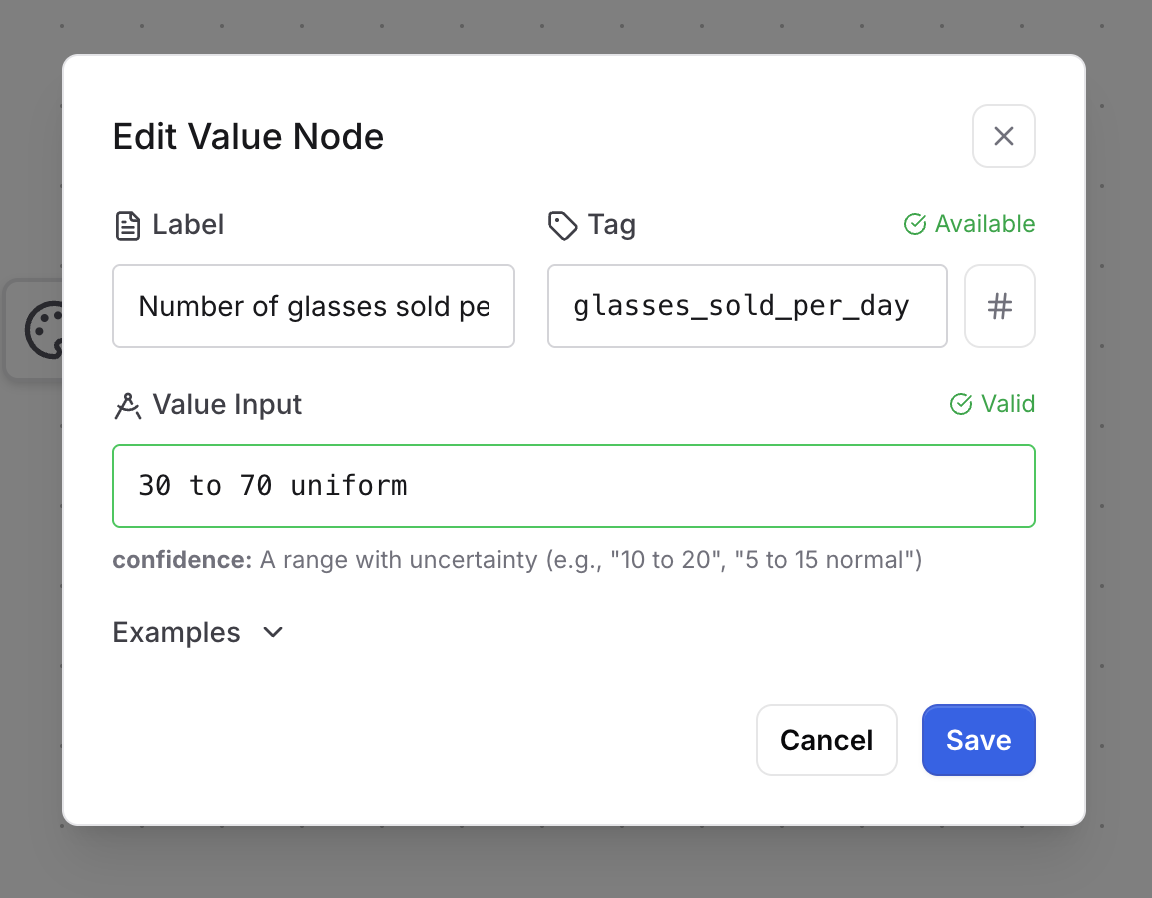This screenshot has width=1152, height=898.
Task: Click the green checkmark next to Available
Action: coord(914,224)
